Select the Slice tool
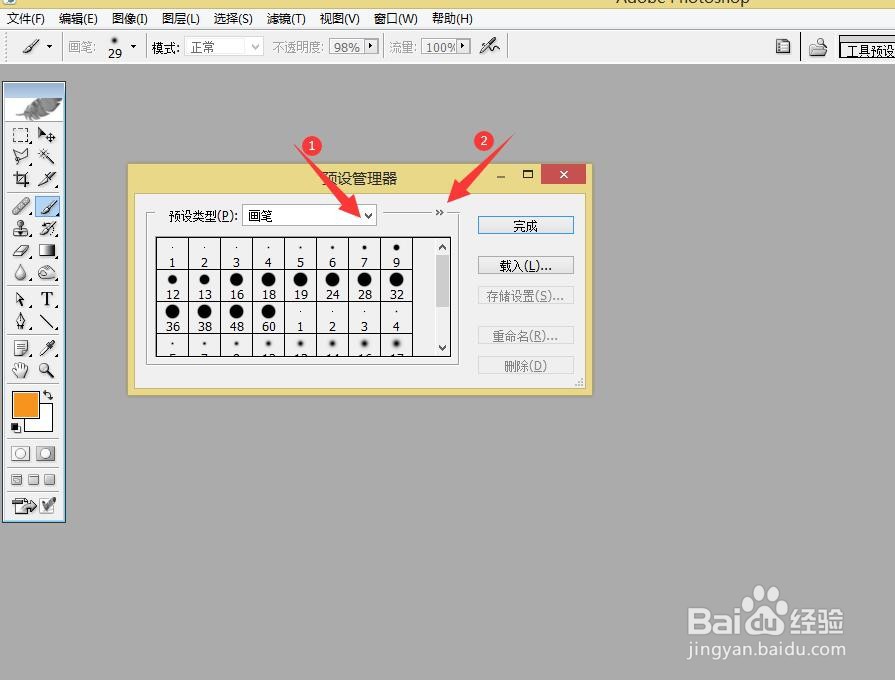 tap(46, 179)
